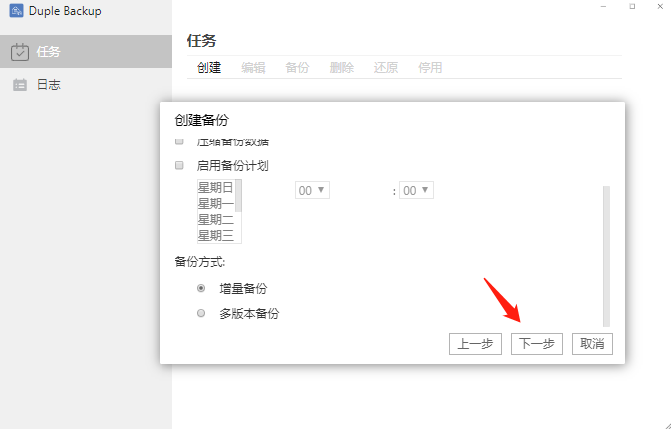Image resolution: width=671 pixels, height=429 pixels.
Task: Close the Duple Backup window
Action: 658,7
